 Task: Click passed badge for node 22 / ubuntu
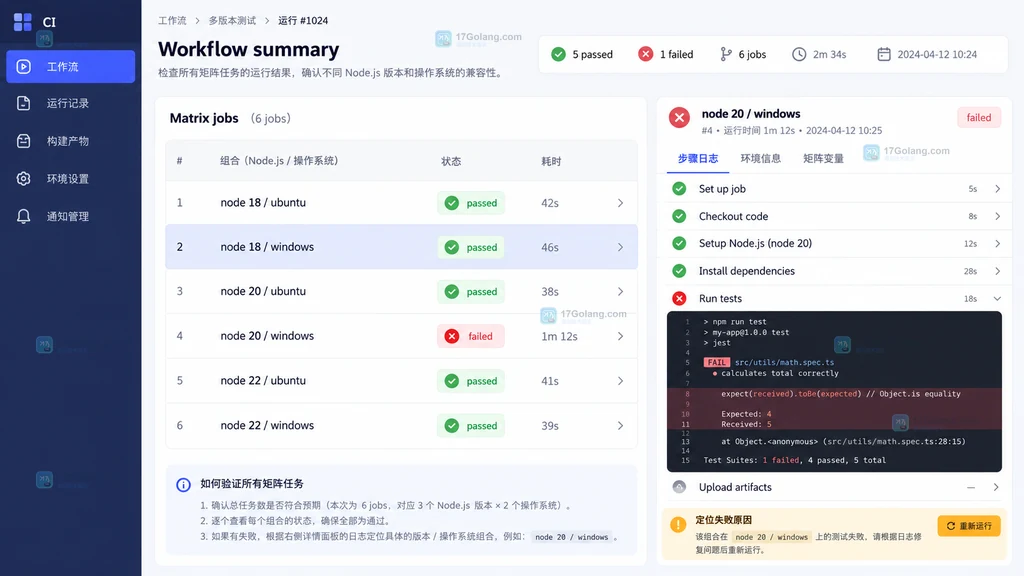(471, 381)
